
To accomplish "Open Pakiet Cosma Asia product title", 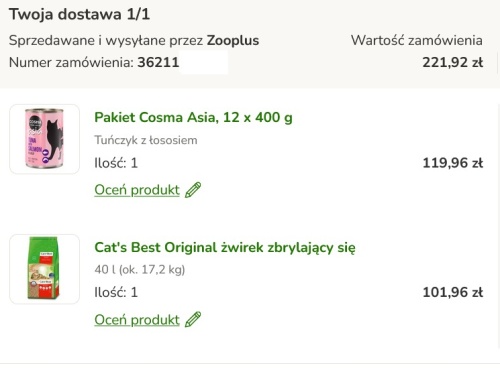I will pyautogui.click(x=193, y=117).
